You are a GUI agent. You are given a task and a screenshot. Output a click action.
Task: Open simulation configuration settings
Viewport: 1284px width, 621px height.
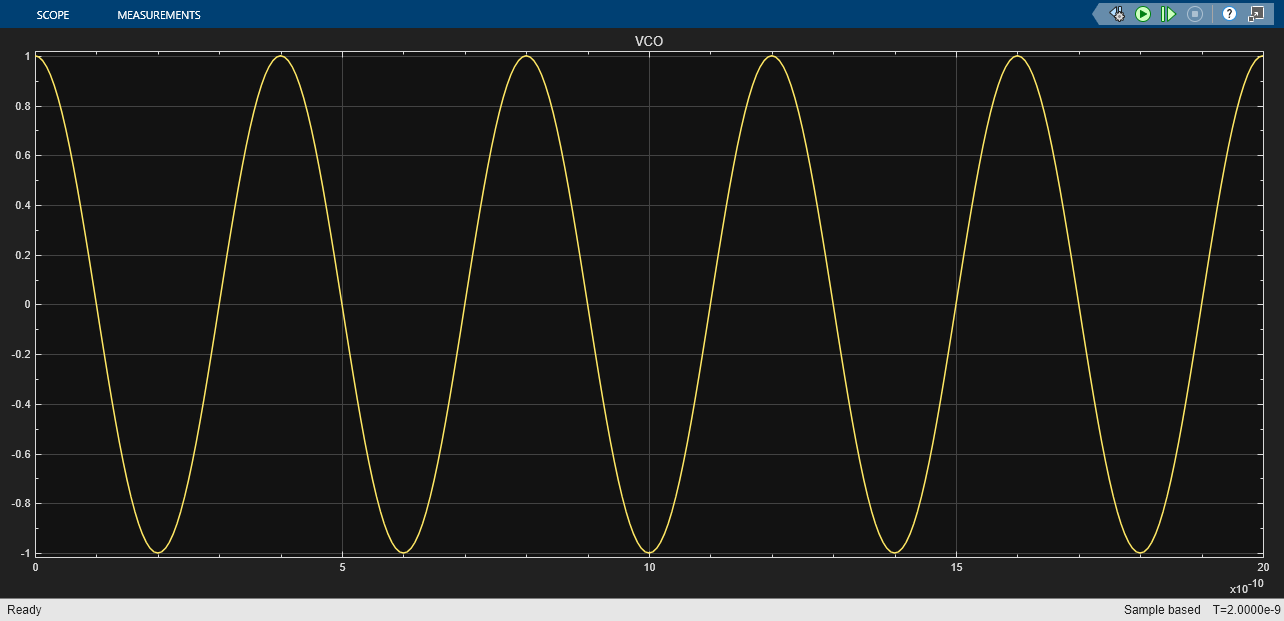point(1117,14)
